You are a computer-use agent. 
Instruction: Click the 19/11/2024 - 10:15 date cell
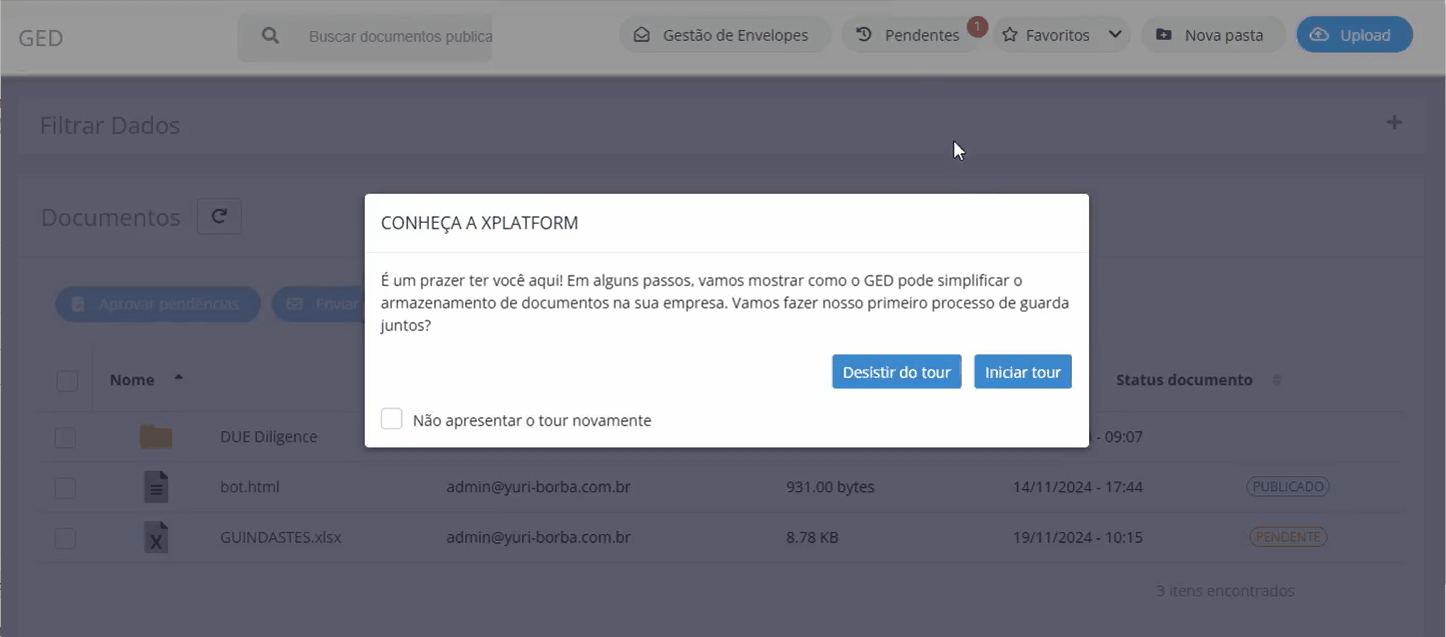(x=1078, y=537)
